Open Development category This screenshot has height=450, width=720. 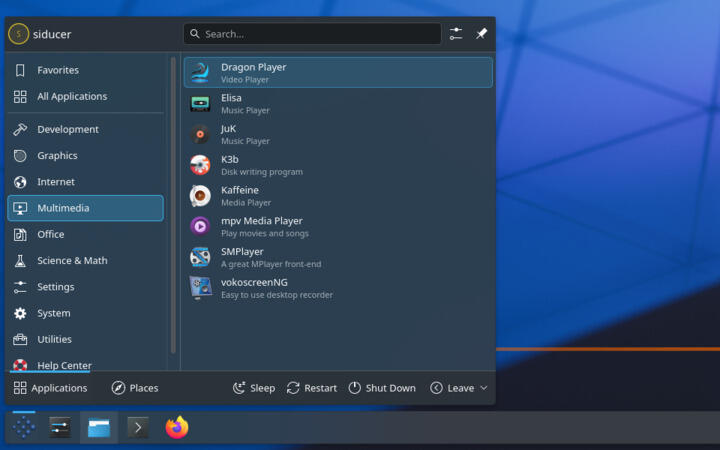(85, 129)
